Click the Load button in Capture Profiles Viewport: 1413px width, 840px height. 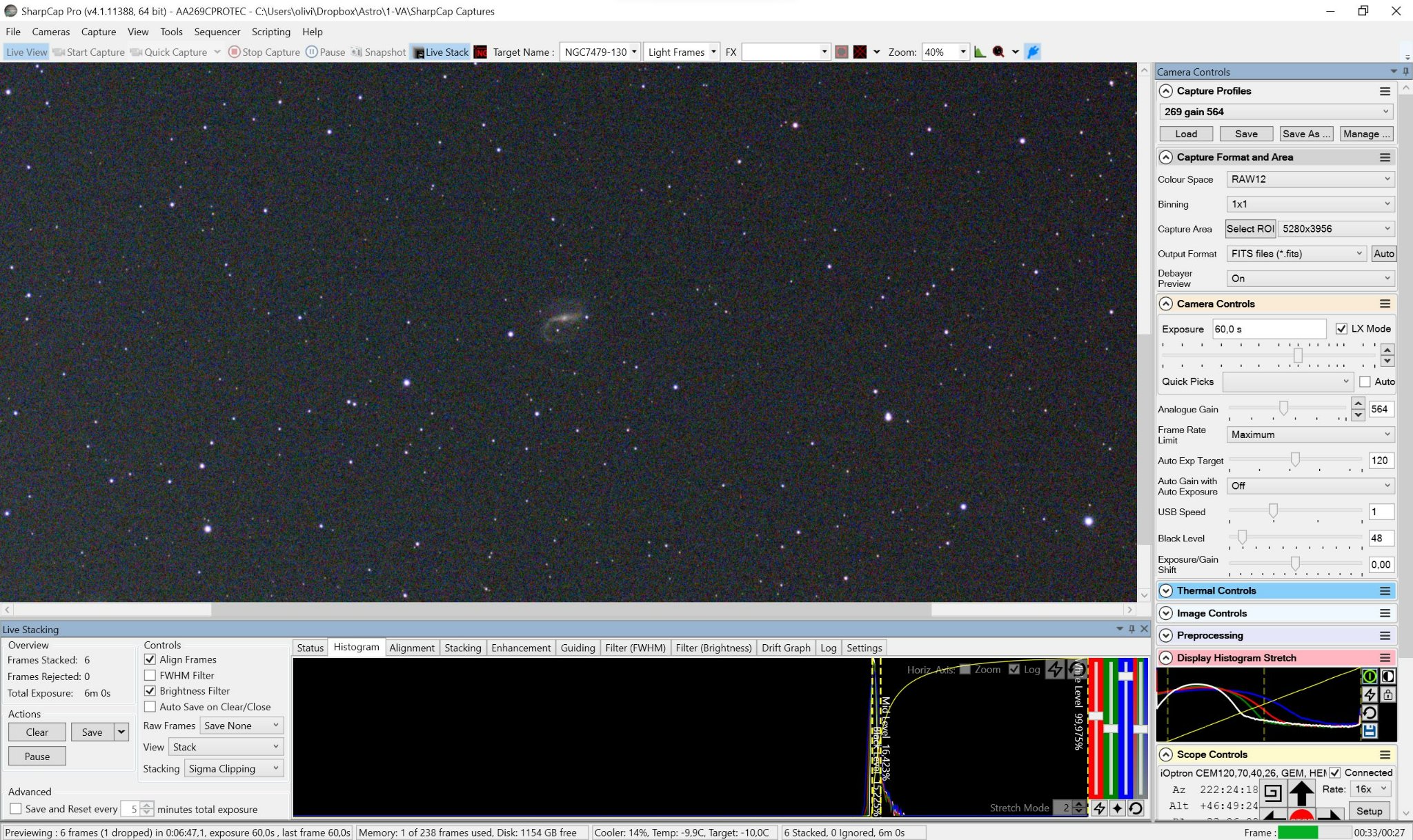click(x=1186, y=134)
